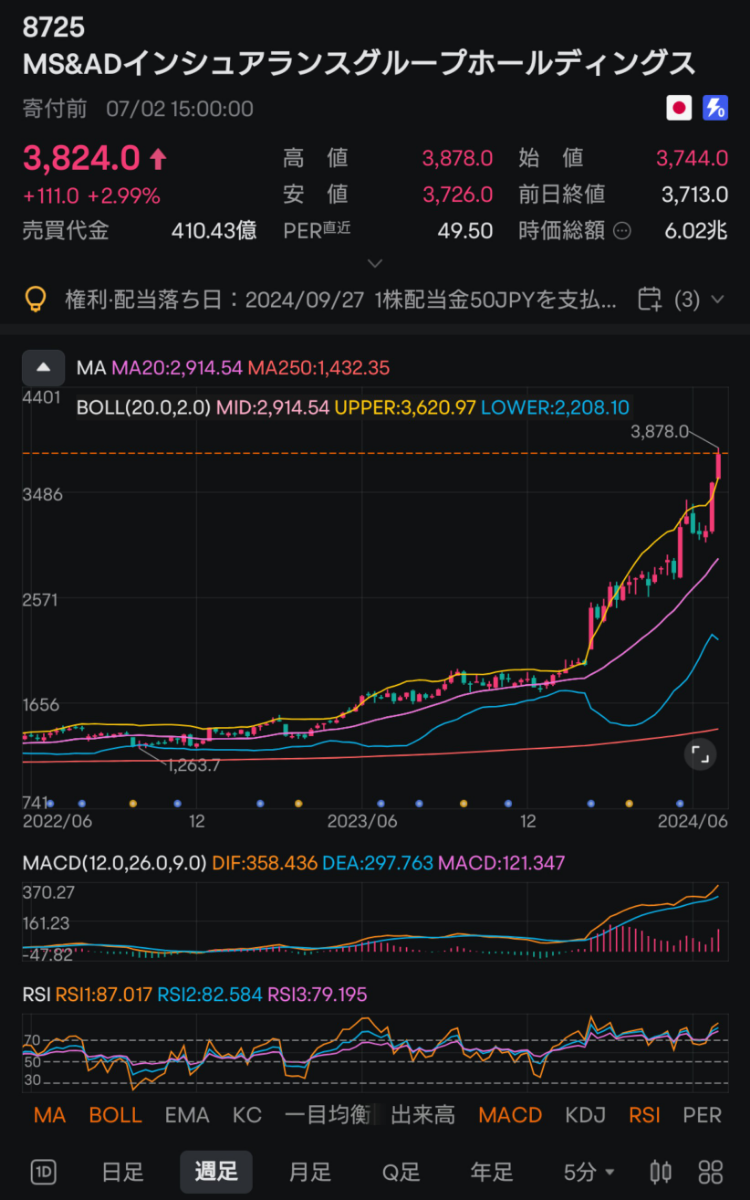Collapse the MA indicator legend arrow
This screenshot has width=750, height=1200.
pos(43,368)
